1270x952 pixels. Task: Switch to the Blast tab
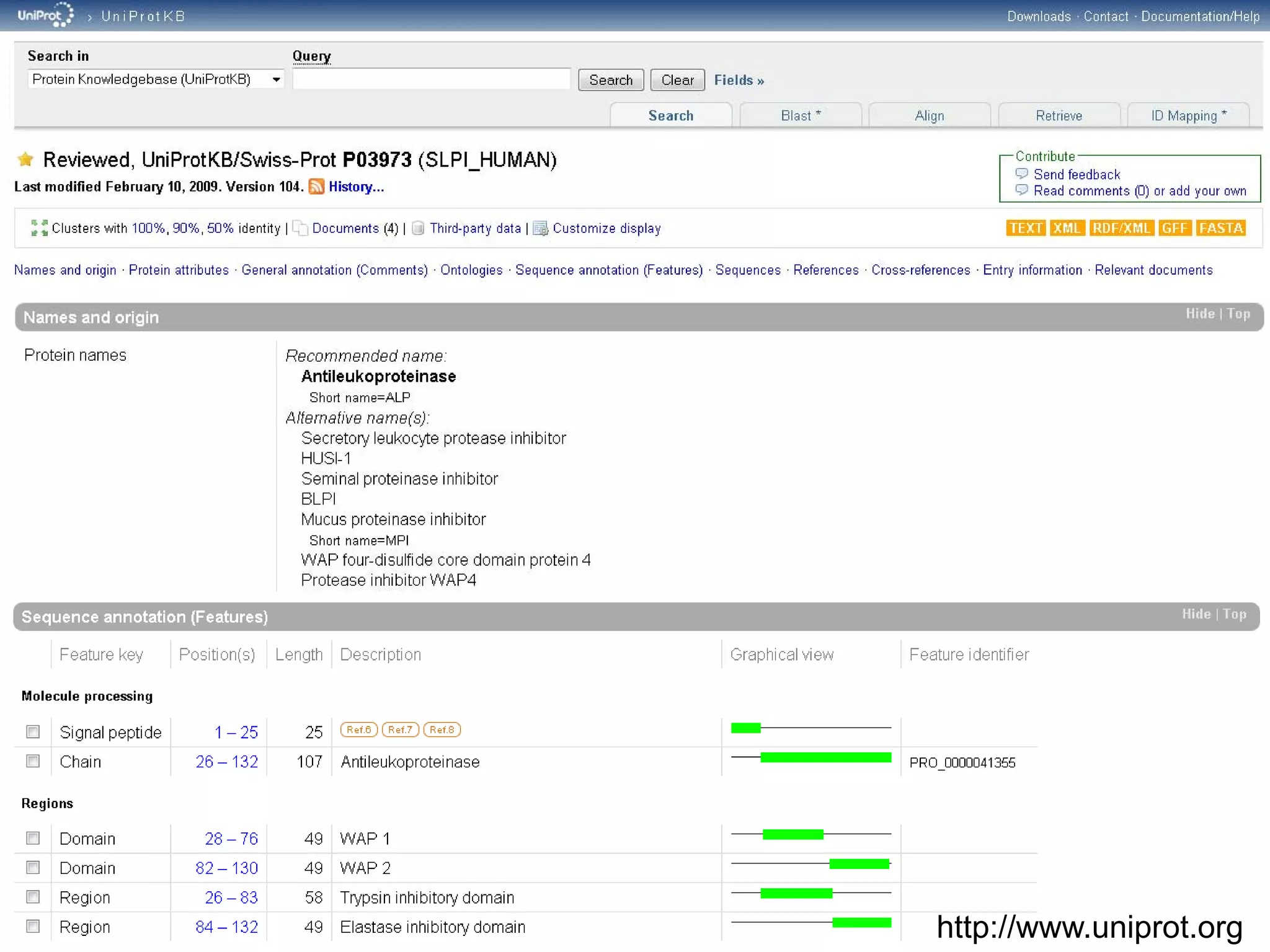[x=801, y=115]
